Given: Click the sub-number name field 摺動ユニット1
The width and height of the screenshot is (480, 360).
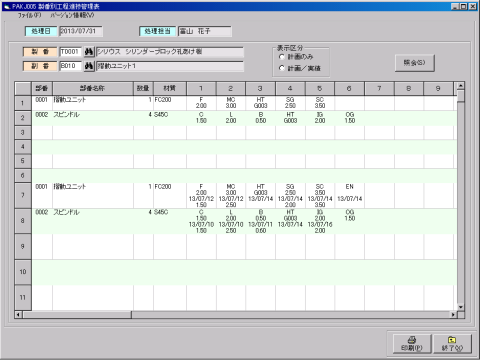Looking at the screenshot, I should point(170,66).
